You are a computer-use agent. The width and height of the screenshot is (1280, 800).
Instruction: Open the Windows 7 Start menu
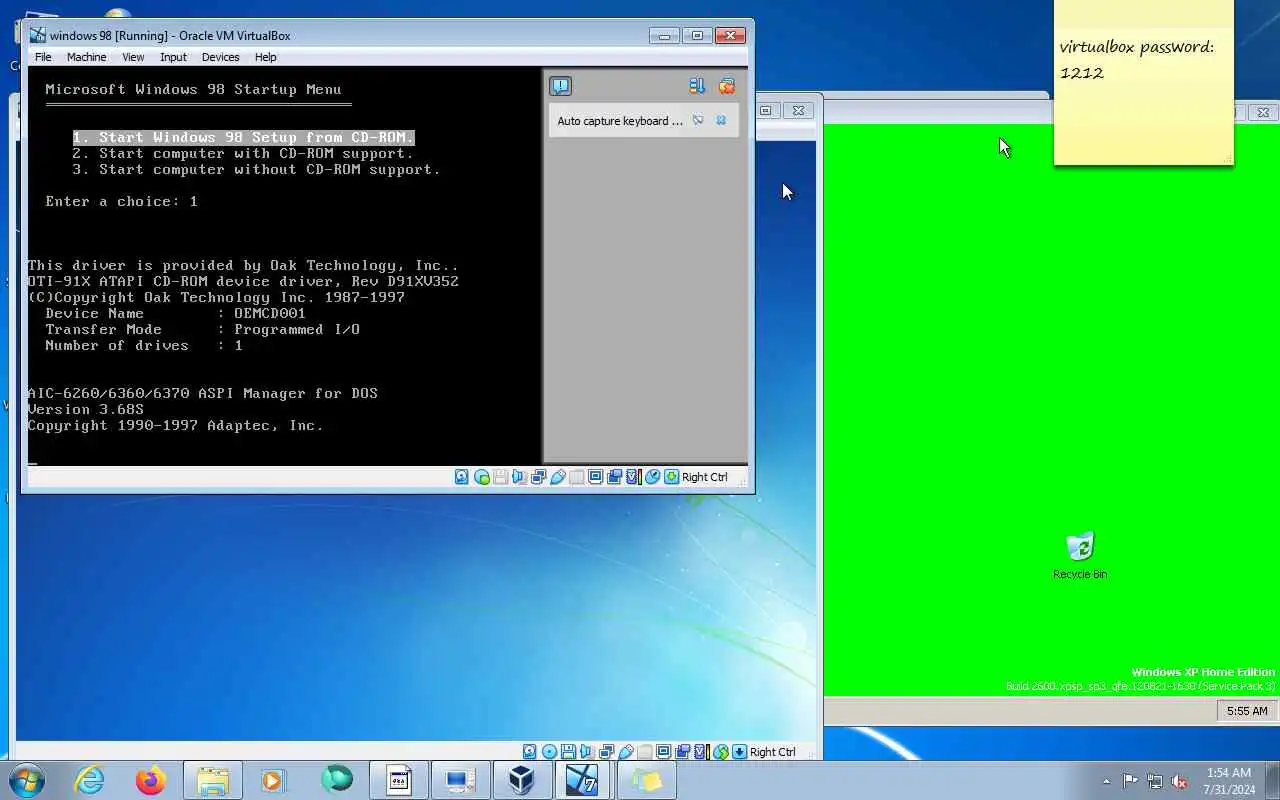[27, 780]
